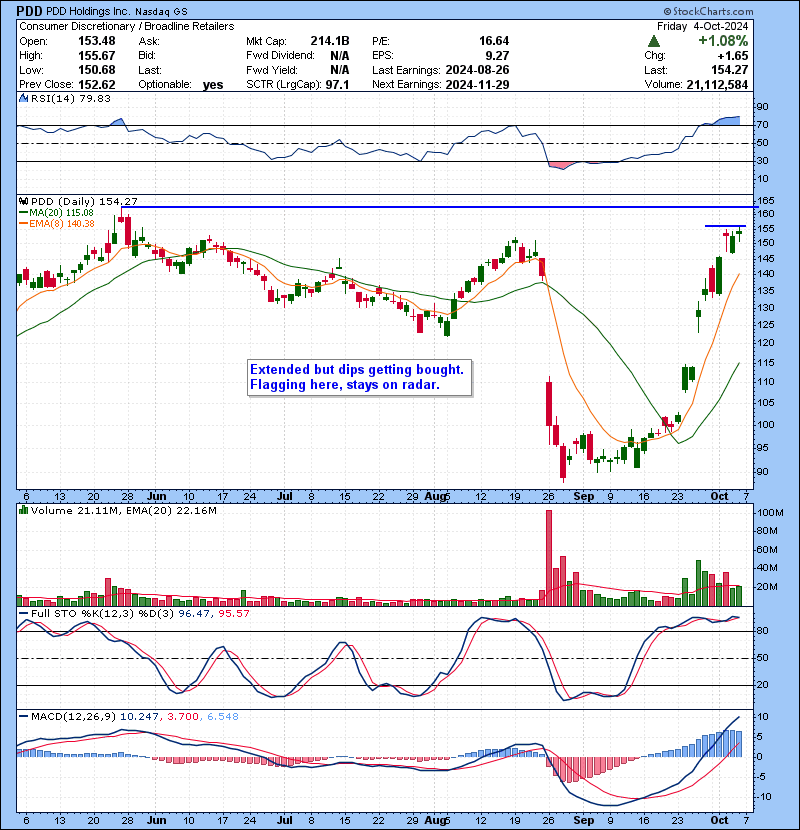Click the MACD histogram value 6.548
The image size is (800, 830).
click(x=223, y=717)
